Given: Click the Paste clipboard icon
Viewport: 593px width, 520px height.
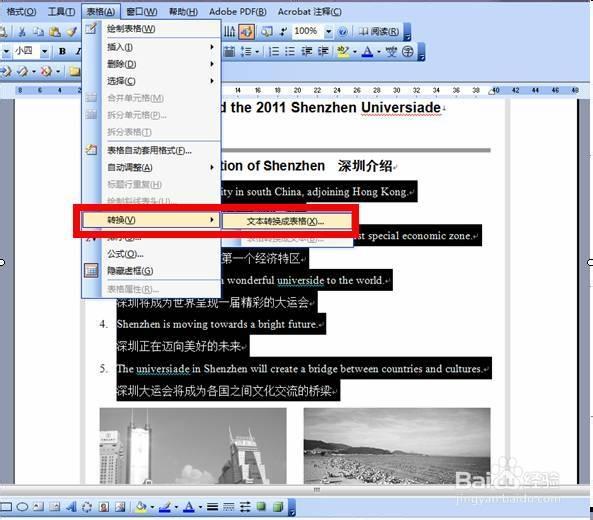Looking at the screenshot, I should pyautogui.click(x=55, y=32).
